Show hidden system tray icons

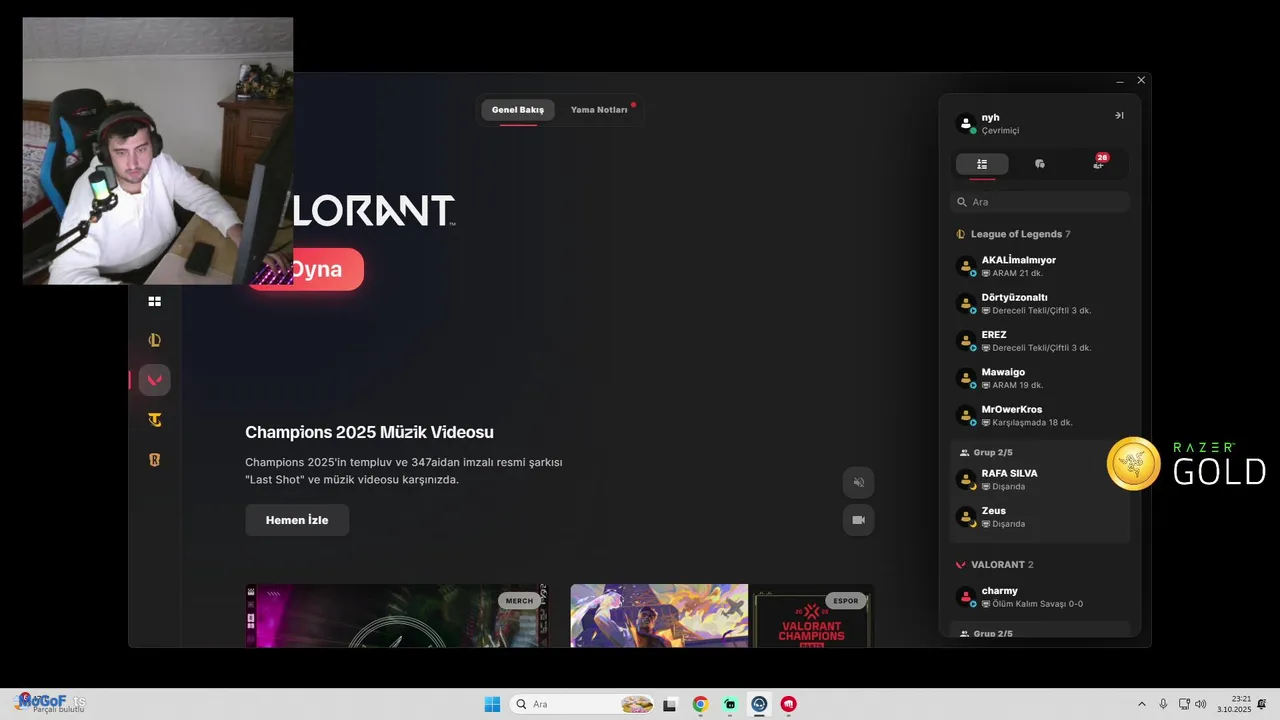click(x=1142, y=704)
